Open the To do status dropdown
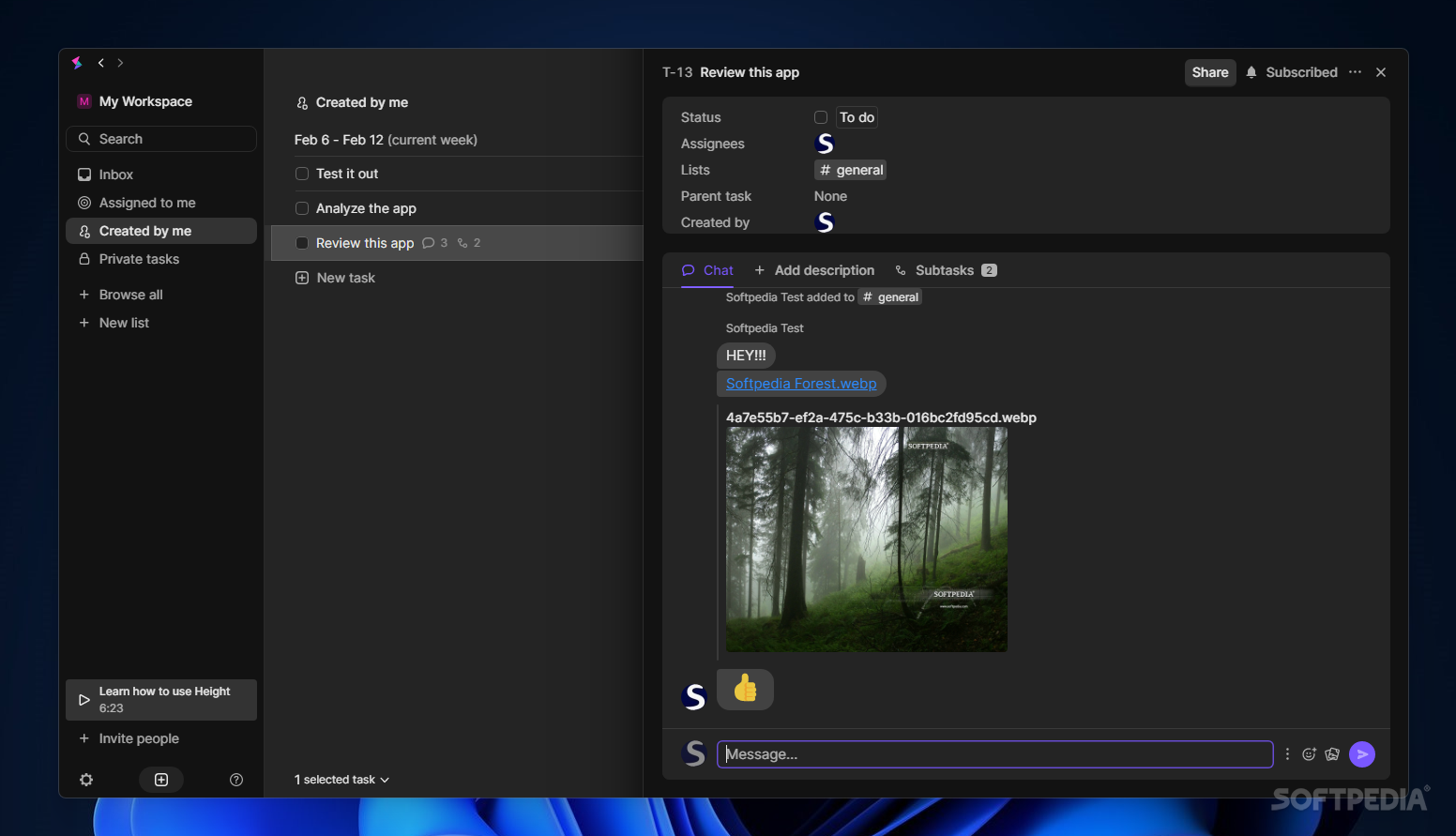This screenshot has height=836, width=1456. click(857, 117)
